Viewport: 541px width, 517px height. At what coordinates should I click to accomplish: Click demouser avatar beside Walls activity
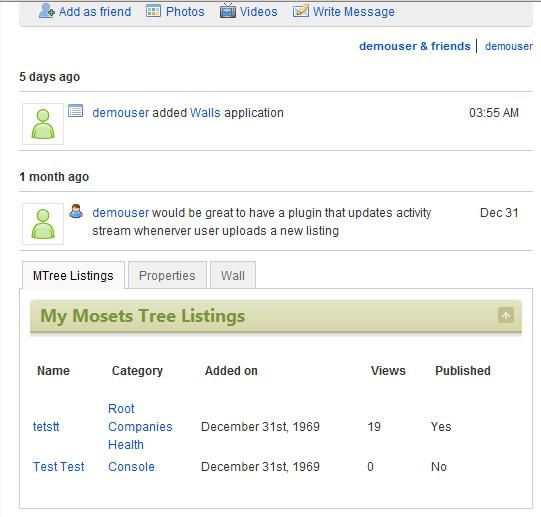point(43,124)
